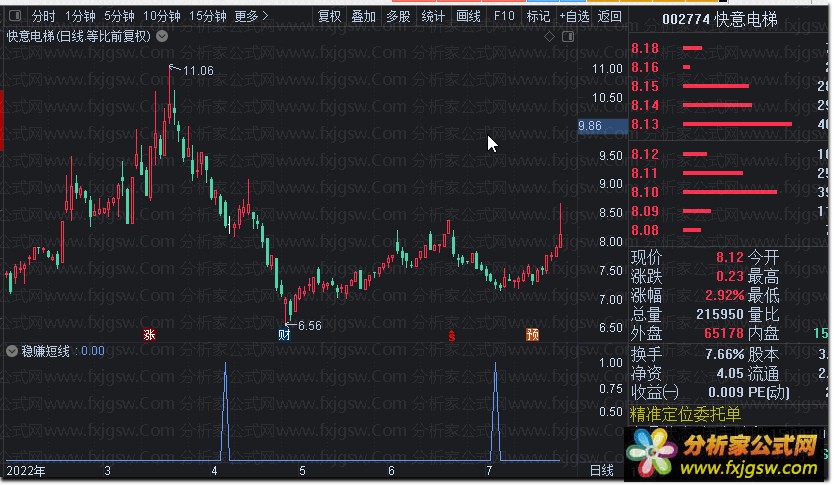
Task: Switch to 分时 intraday view
Action: click(x=43, y=16)
